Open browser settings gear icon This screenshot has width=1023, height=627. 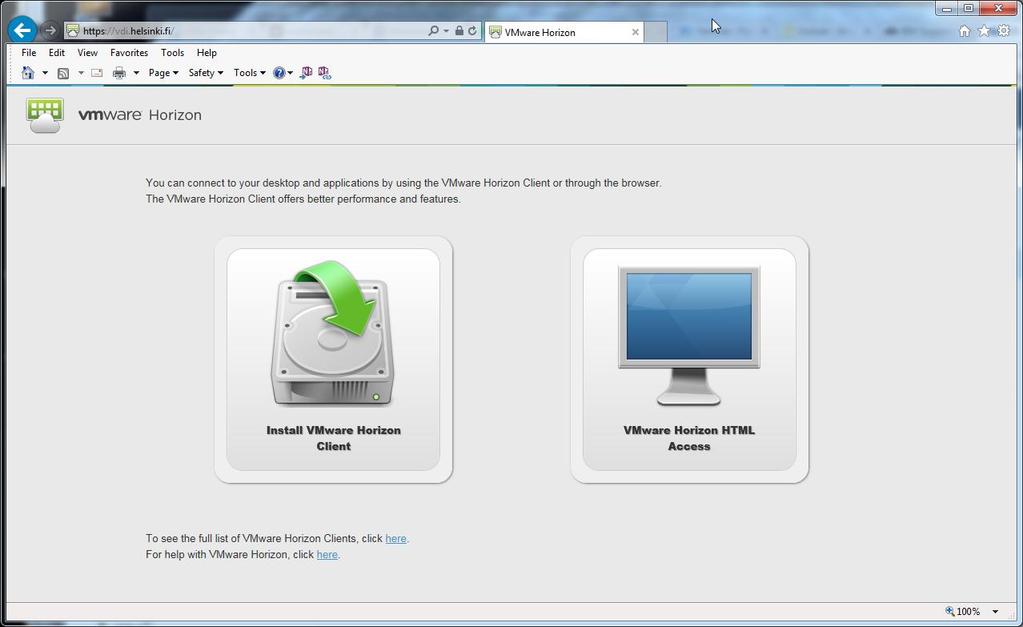(x=1003, y=31)
